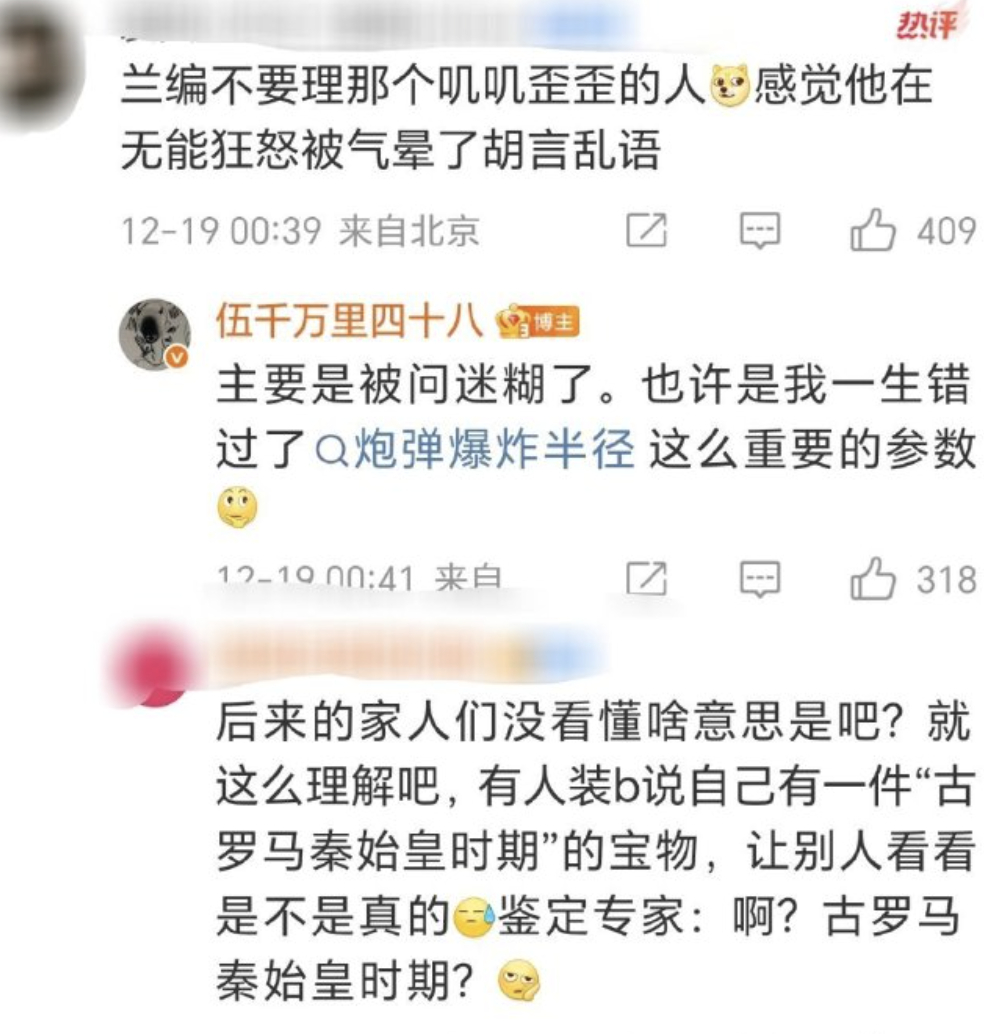
Task: Like the comment with 409 thumbs-up
Action: click(872, 229)
